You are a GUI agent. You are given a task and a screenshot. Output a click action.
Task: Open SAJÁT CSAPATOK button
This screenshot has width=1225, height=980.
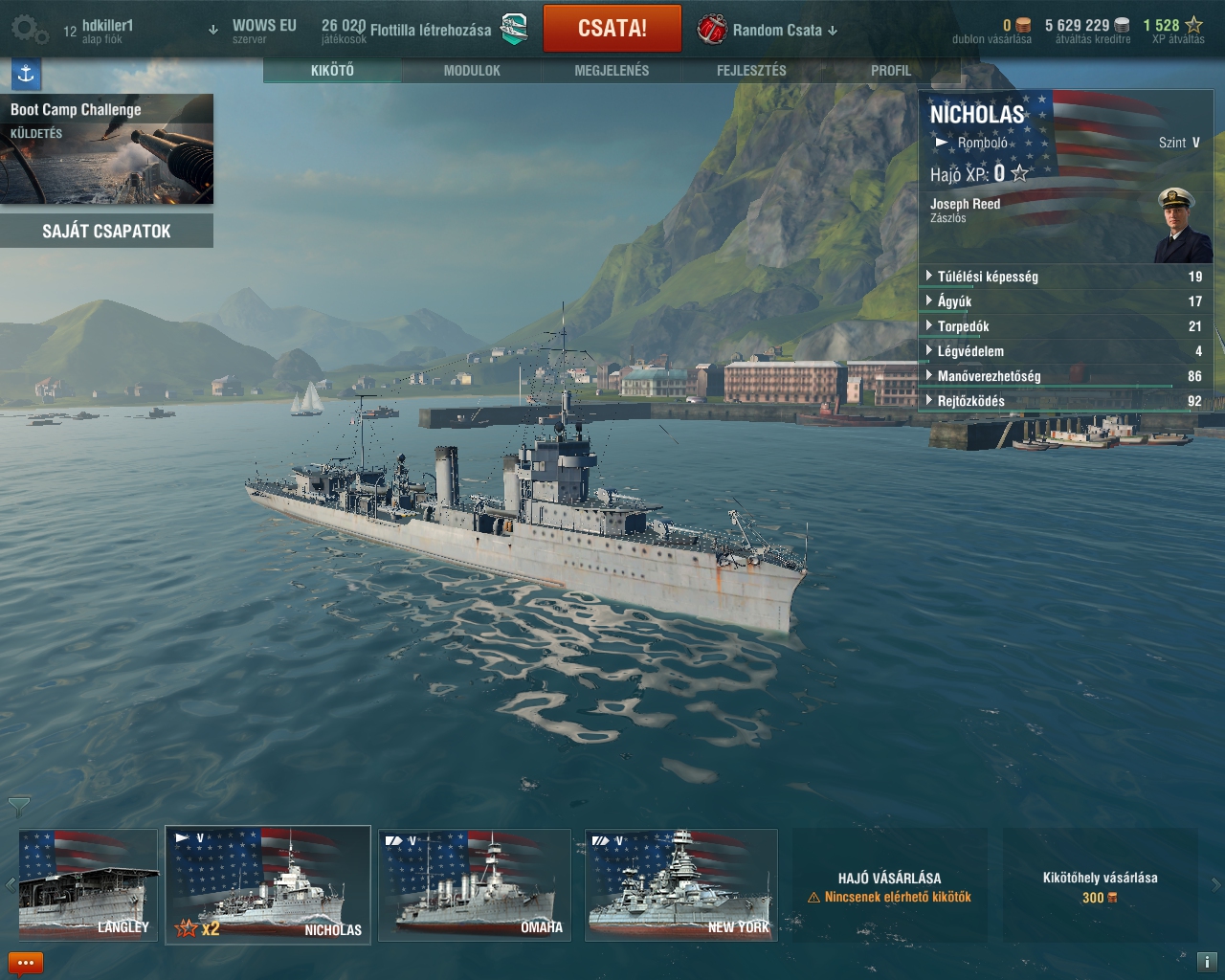[x=106, y=231]
